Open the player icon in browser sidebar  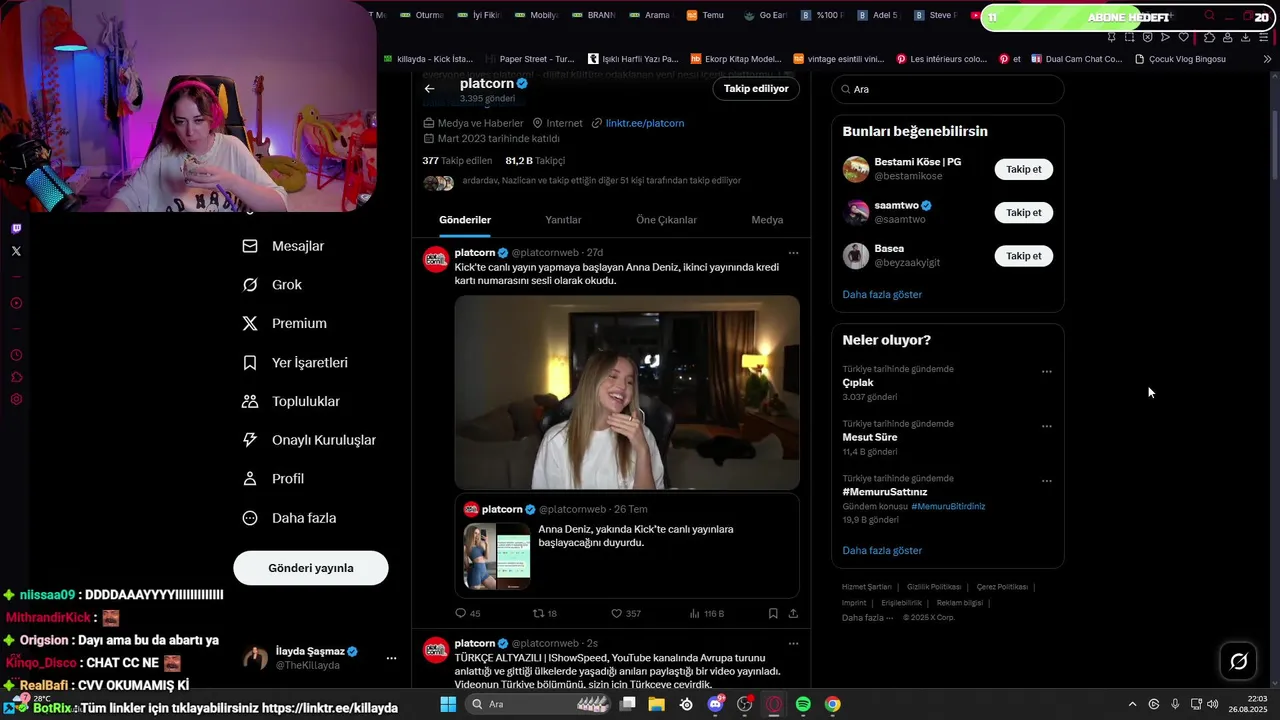(x=16, y=303)
